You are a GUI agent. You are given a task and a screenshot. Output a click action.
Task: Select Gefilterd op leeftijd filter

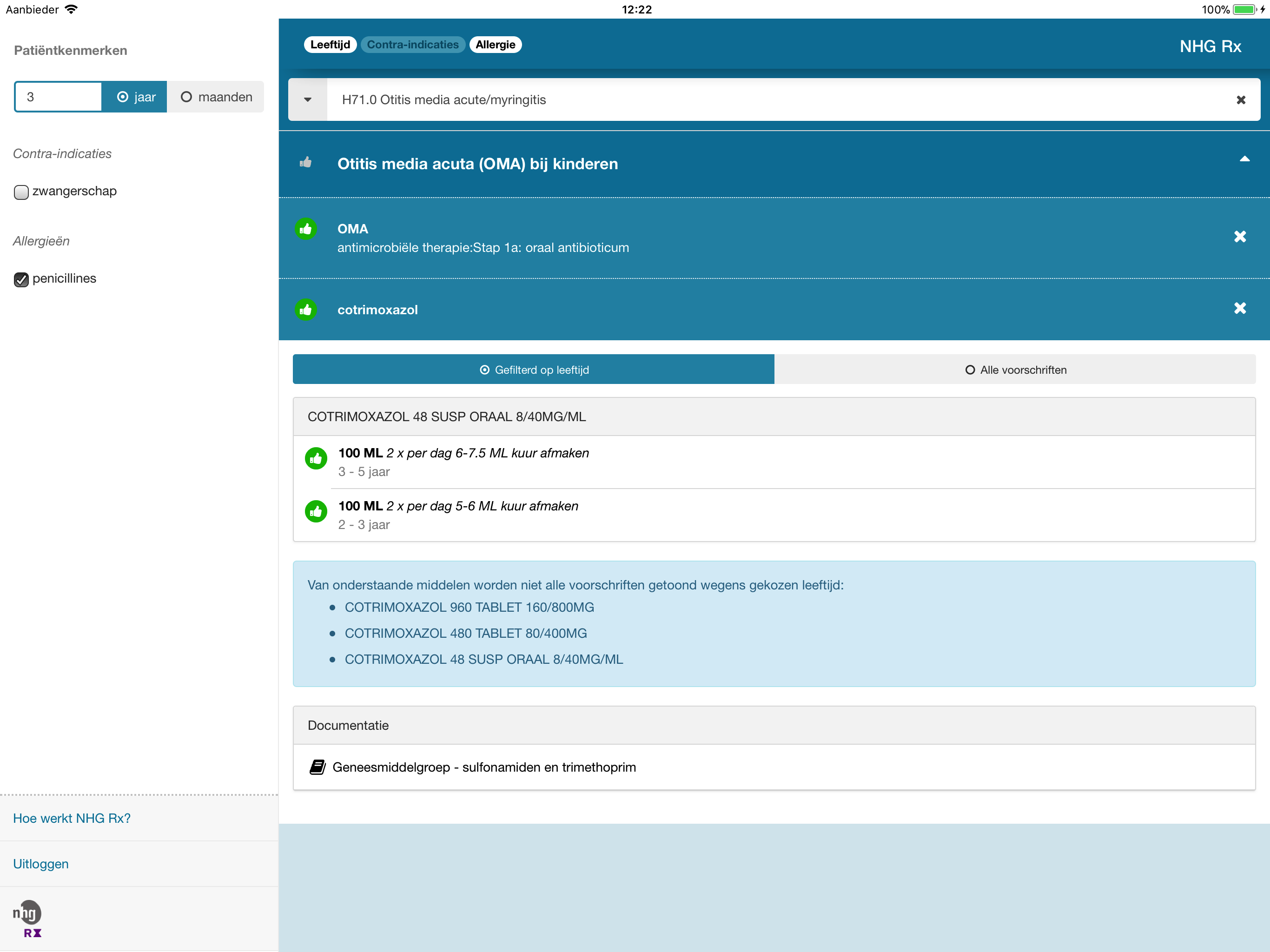(533, 370)
